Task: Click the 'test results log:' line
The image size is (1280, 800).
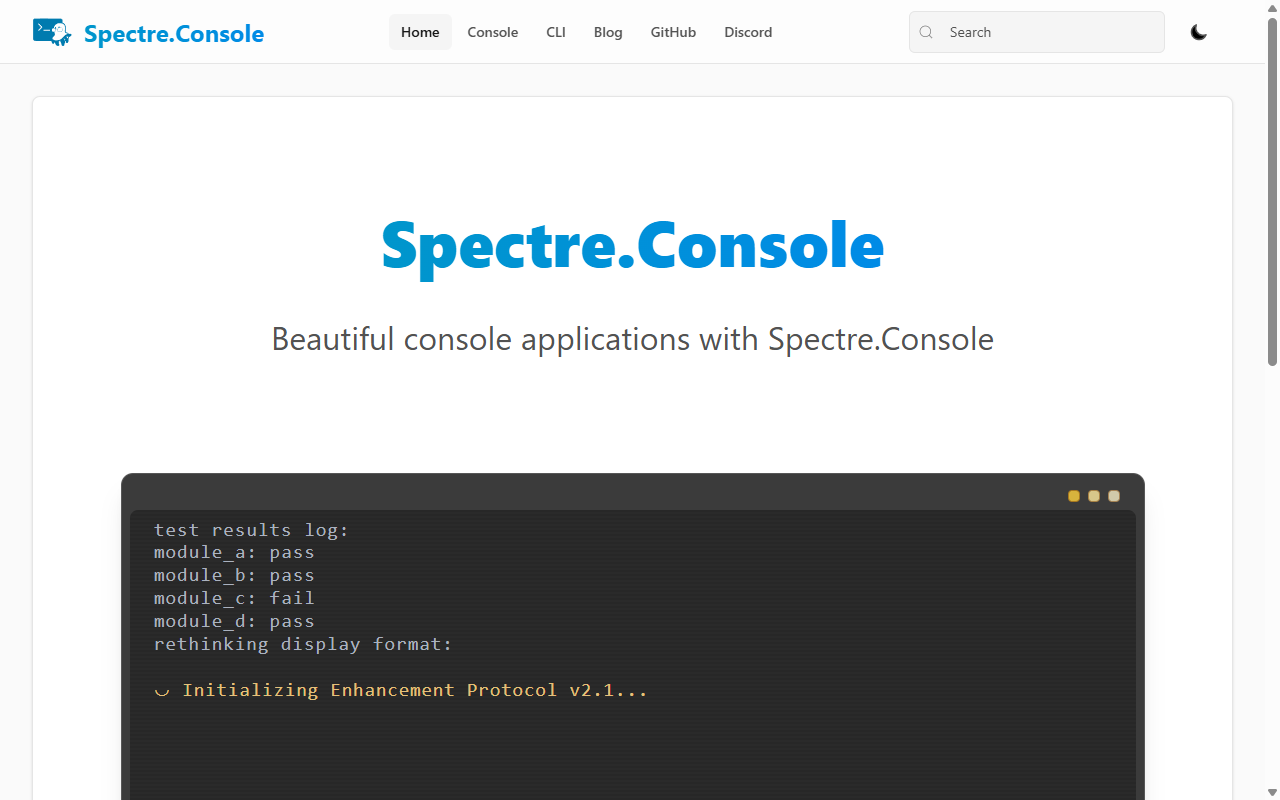Action: [251, 530]
